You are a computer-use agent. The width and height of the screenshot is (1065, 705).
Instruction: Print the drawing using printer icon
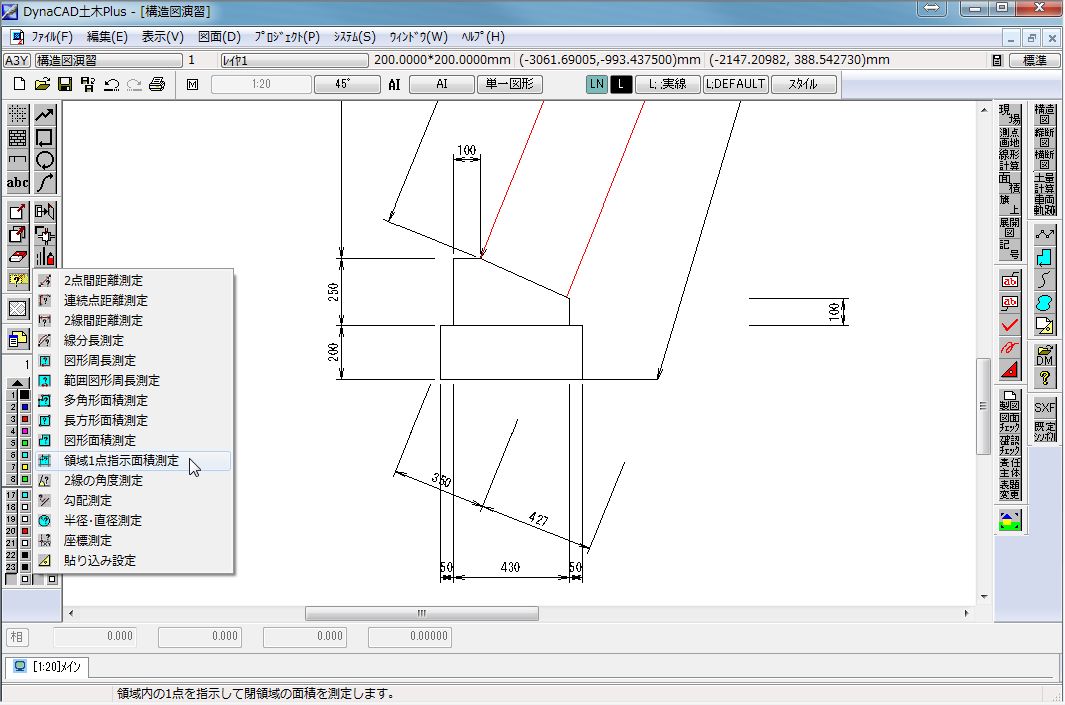click(x=157, y=84)
